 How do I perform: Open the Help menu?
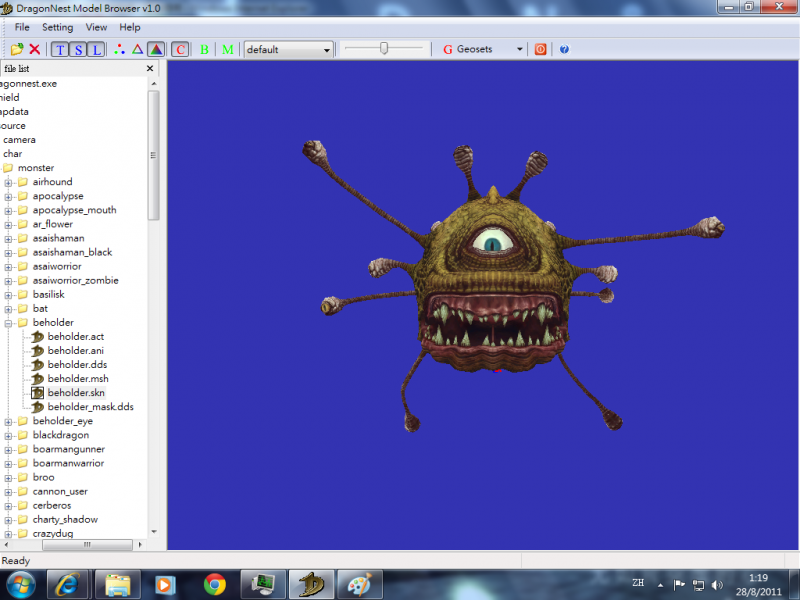tap(130, 27)
